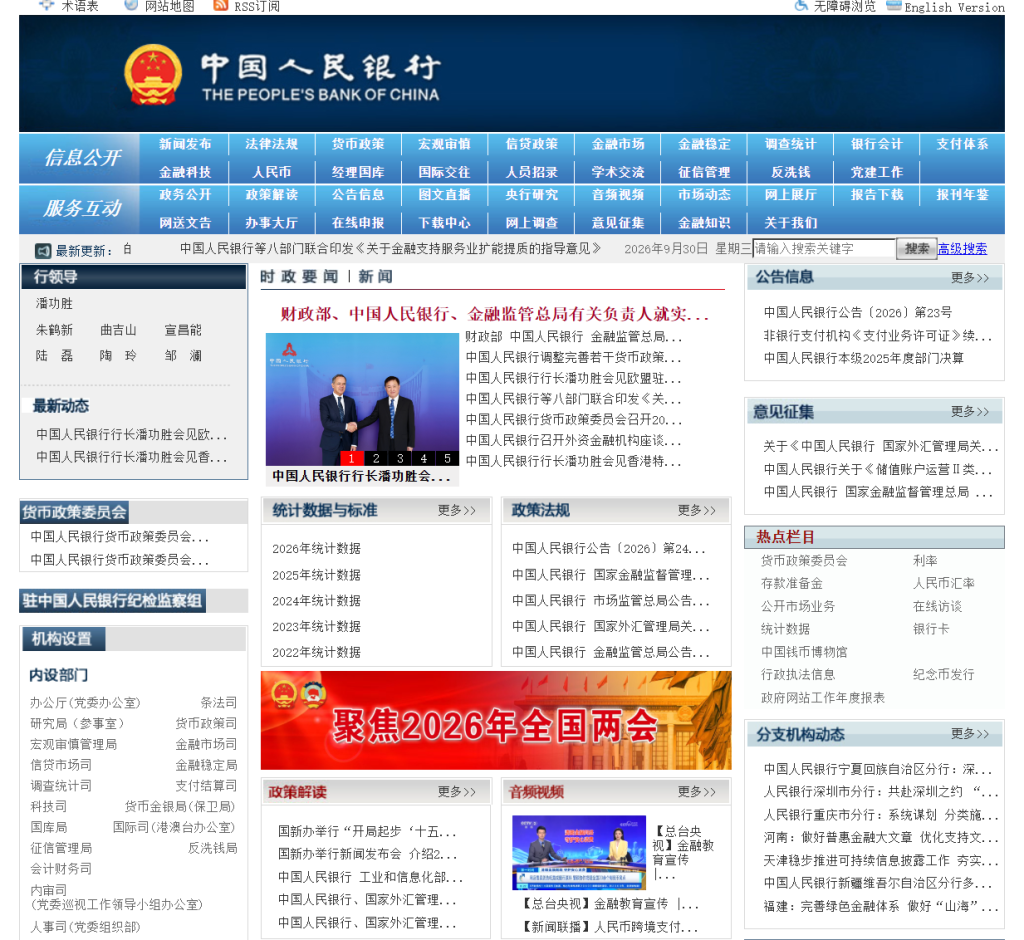Open the 金融稳定局 department link
The width and height of the screenshot is (1024, 940).
(x=206, y=765)
